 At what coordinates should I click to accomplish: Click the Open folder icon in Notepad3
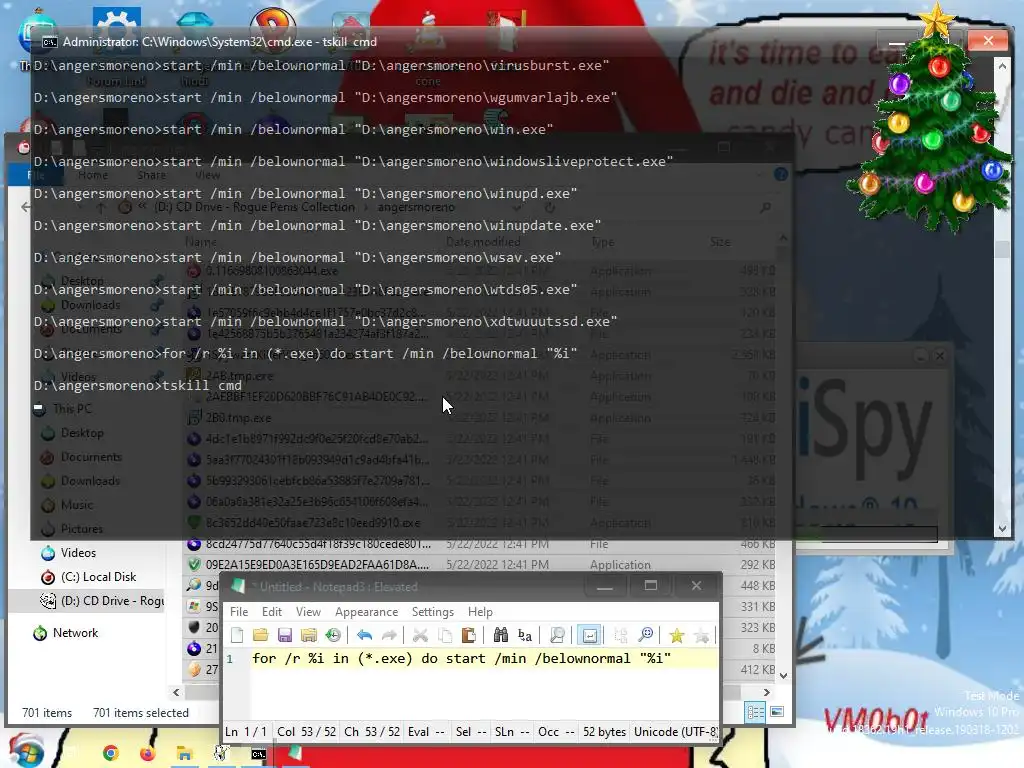261,635
